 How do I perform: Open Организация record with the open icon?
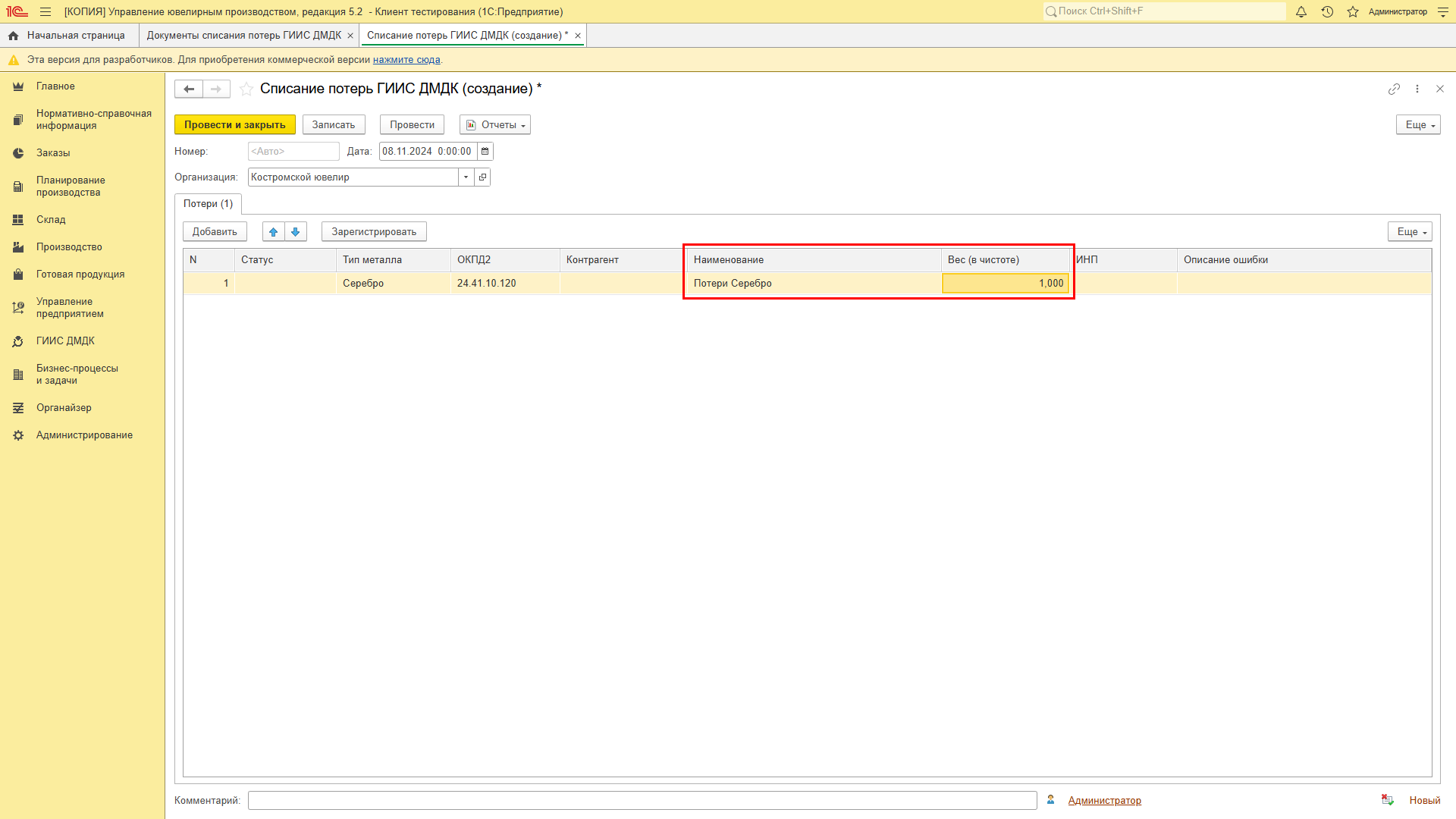click(x=482, y=177)
